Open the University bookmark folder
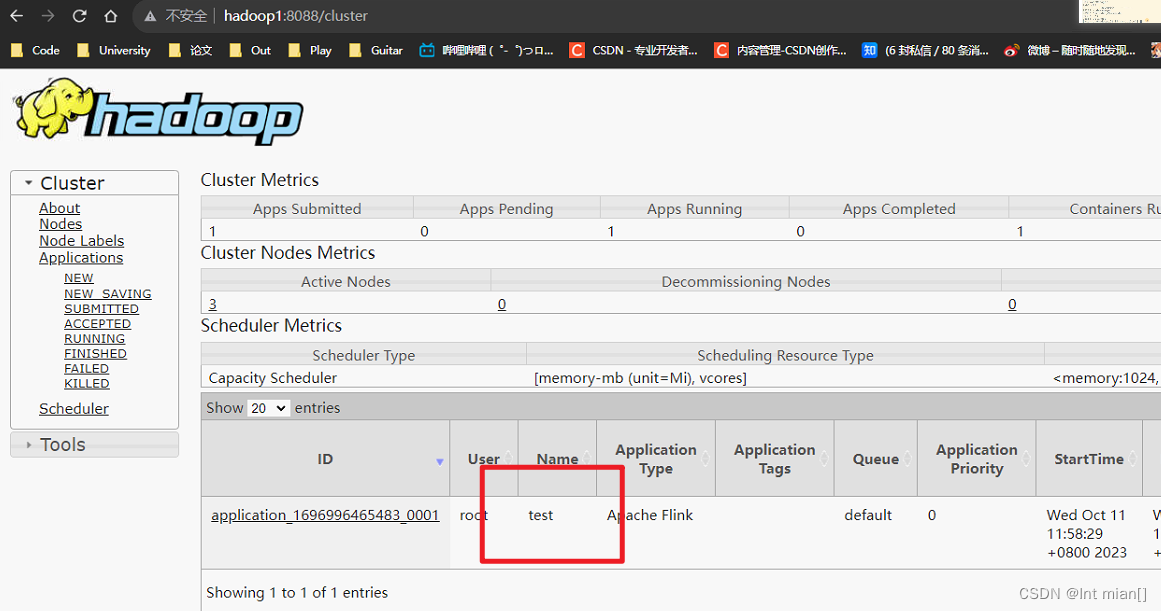Viewport: 1161px width, 611px height. coord(114,50)
